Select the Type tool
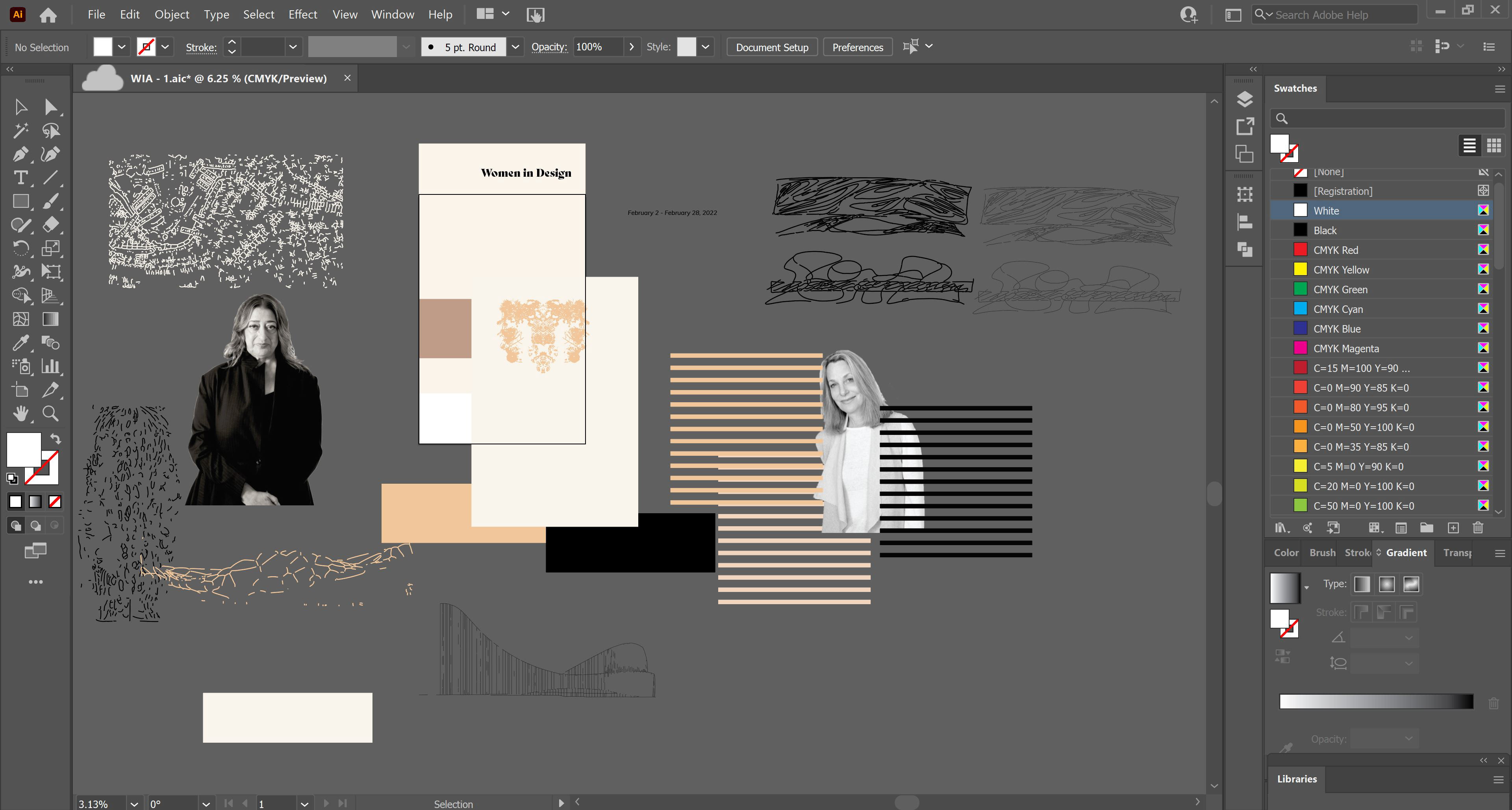This screenshot has height=810, width=1512. pyautogui.click(x=20, y=178)
